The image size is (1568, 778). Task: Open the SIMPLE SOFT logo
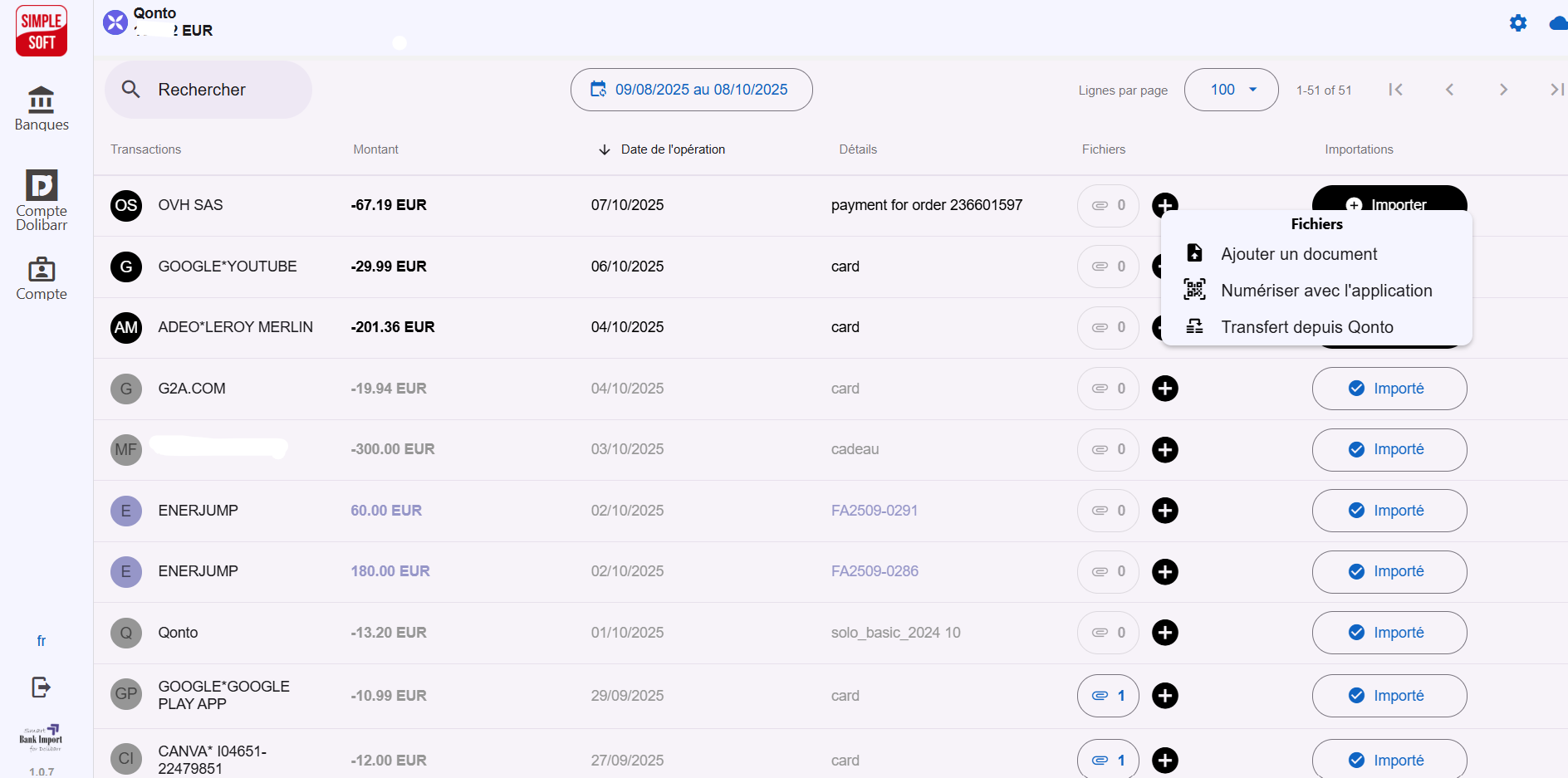41,31
